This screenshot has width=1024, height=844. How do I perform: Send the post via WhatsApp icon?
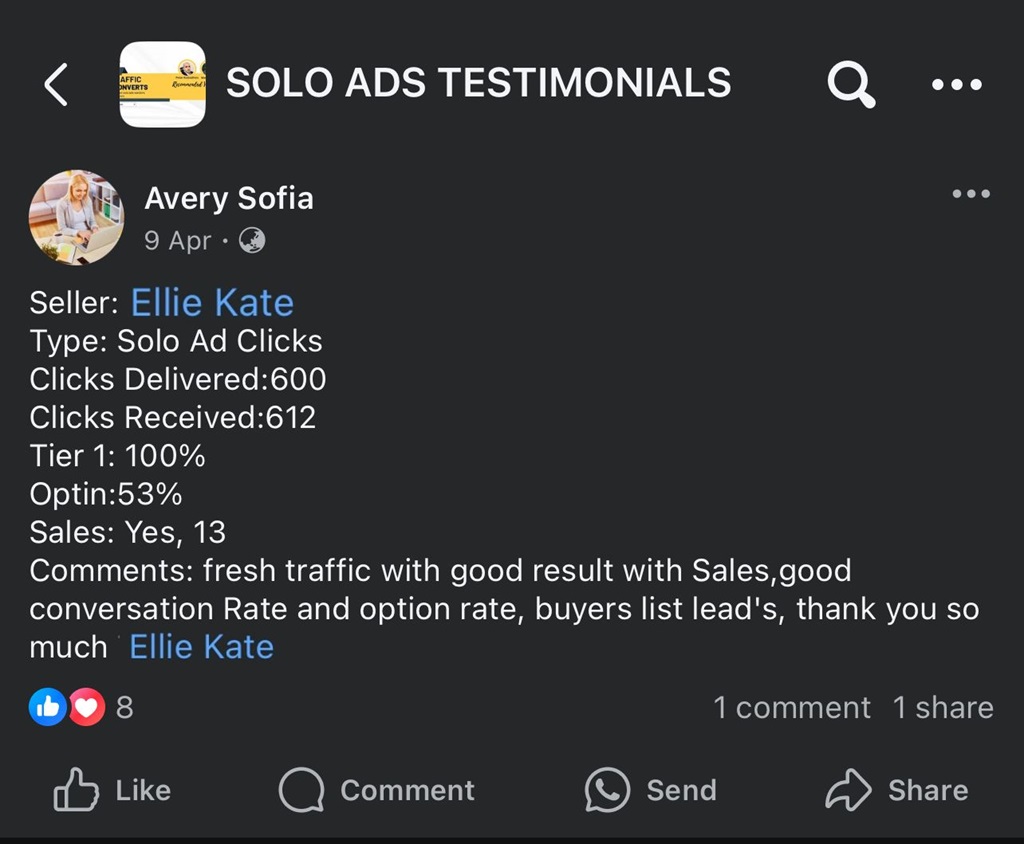[650, 790]
